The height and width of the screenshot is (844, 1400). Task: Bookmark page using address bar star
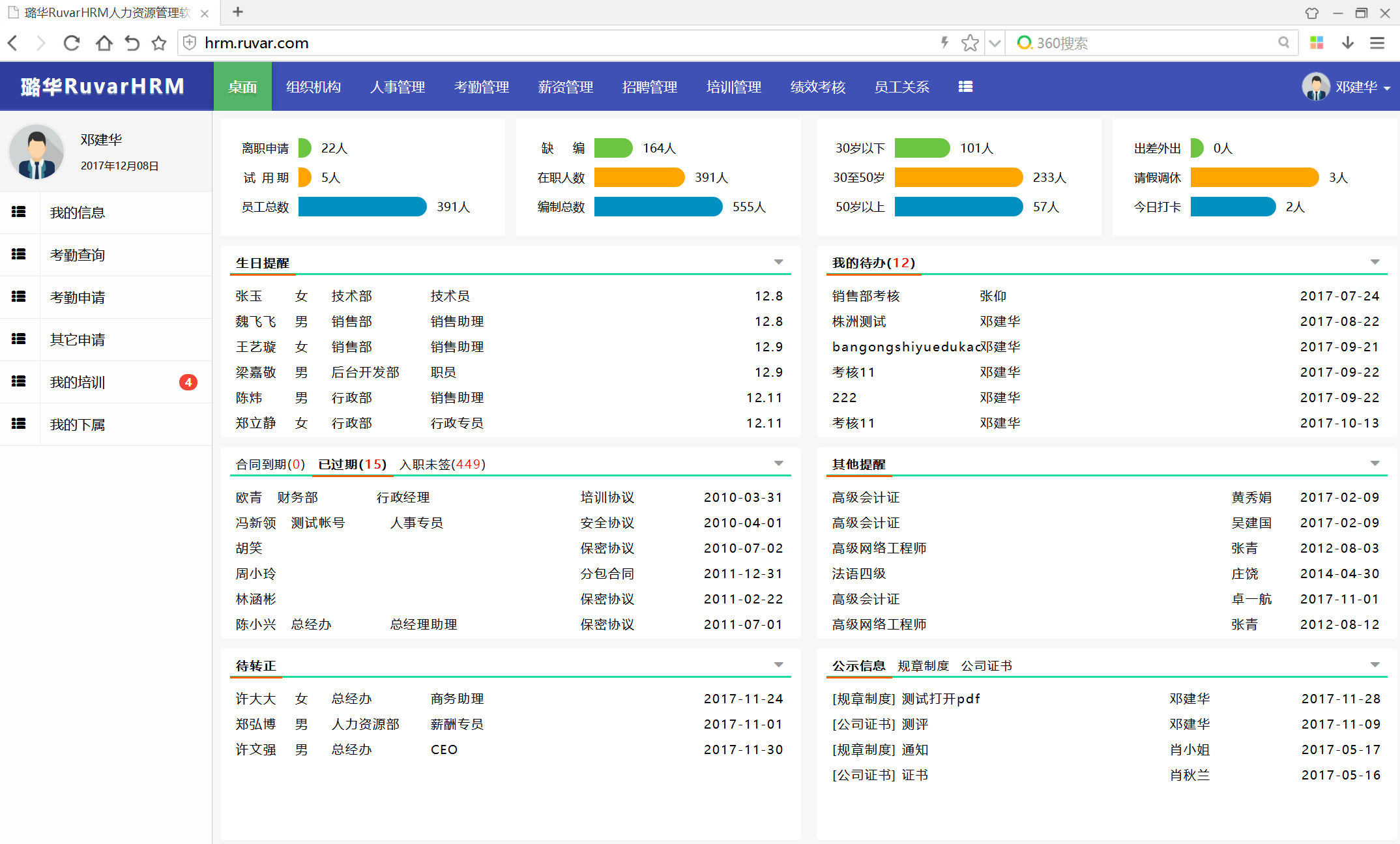click(x=969, y=43)
